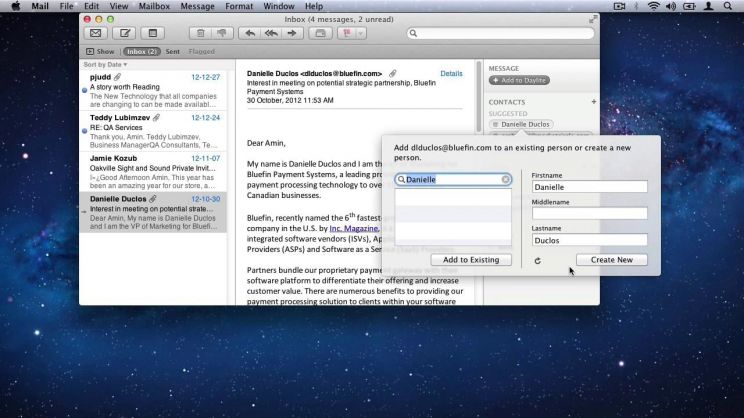Select the Inbox (2) favorites tab
Image resolution: width=744 pixels, height=418 pixels.
pyautogui.click(x=141, y=51)
